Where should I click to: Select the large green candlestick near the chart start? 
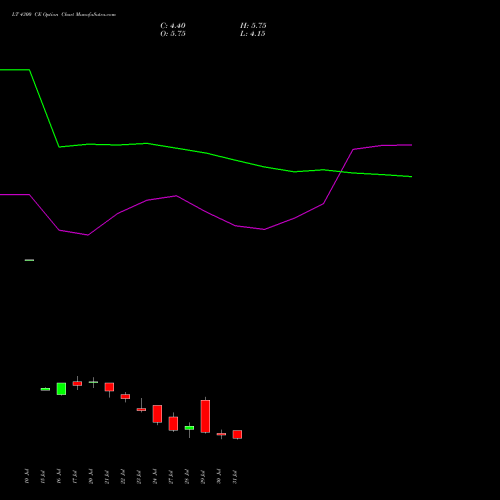61,389
